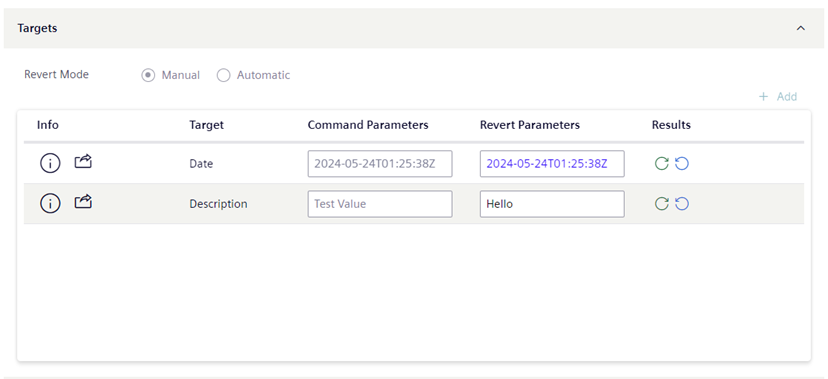Screen dimensions: 828x379
Task: Click green execute icon in Description row
Action: pos(662,204)
